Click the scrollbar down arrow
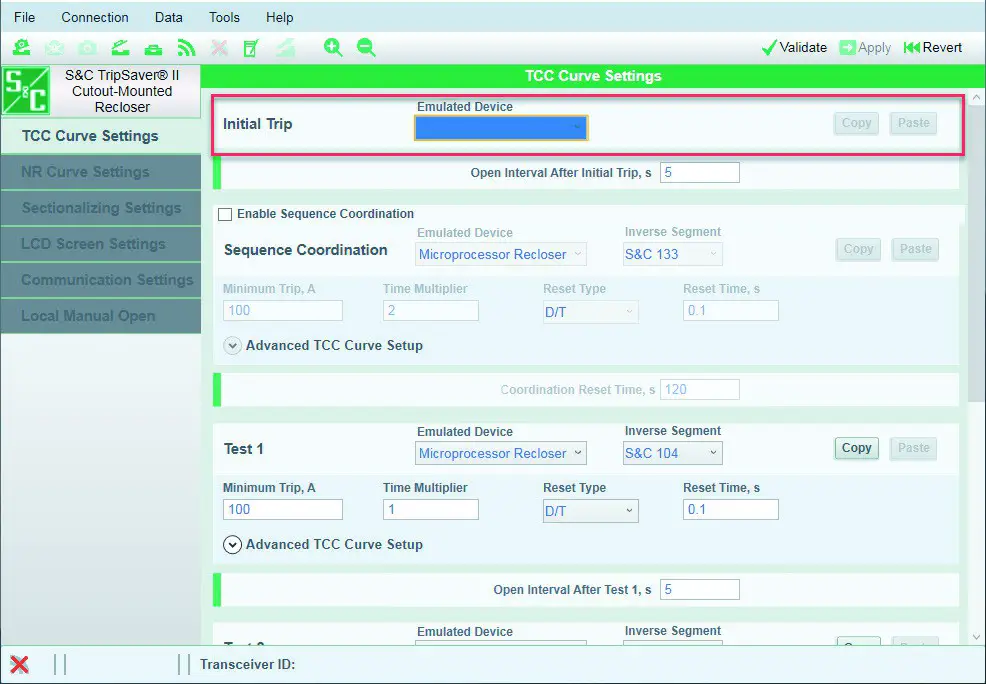986x684 pixels. (x=976, y=637)
